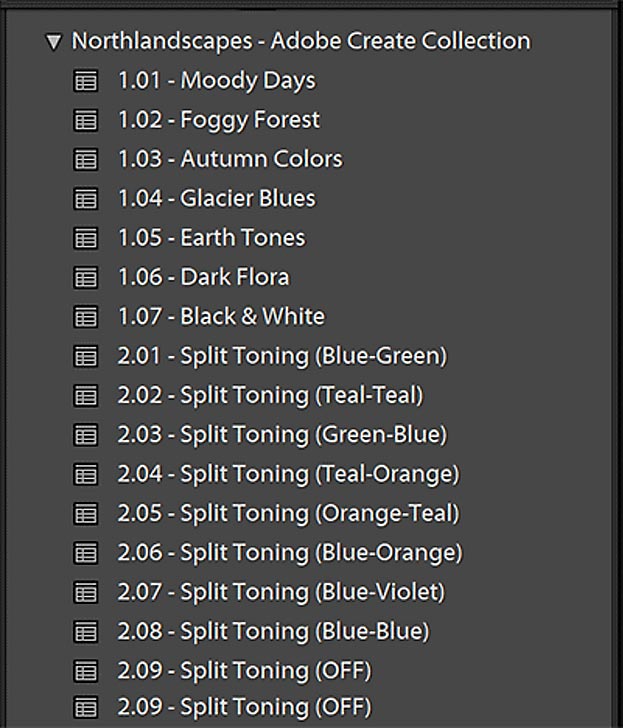Click the preset icon beside Autumn Colors
The height and width of the screenshot is (728, 623).
(x=86, y=160)
